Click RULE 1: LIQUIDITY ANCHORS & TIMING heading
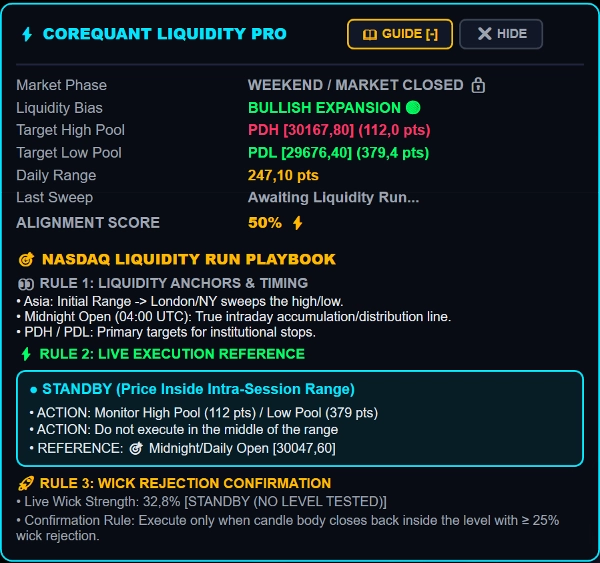 174,283
